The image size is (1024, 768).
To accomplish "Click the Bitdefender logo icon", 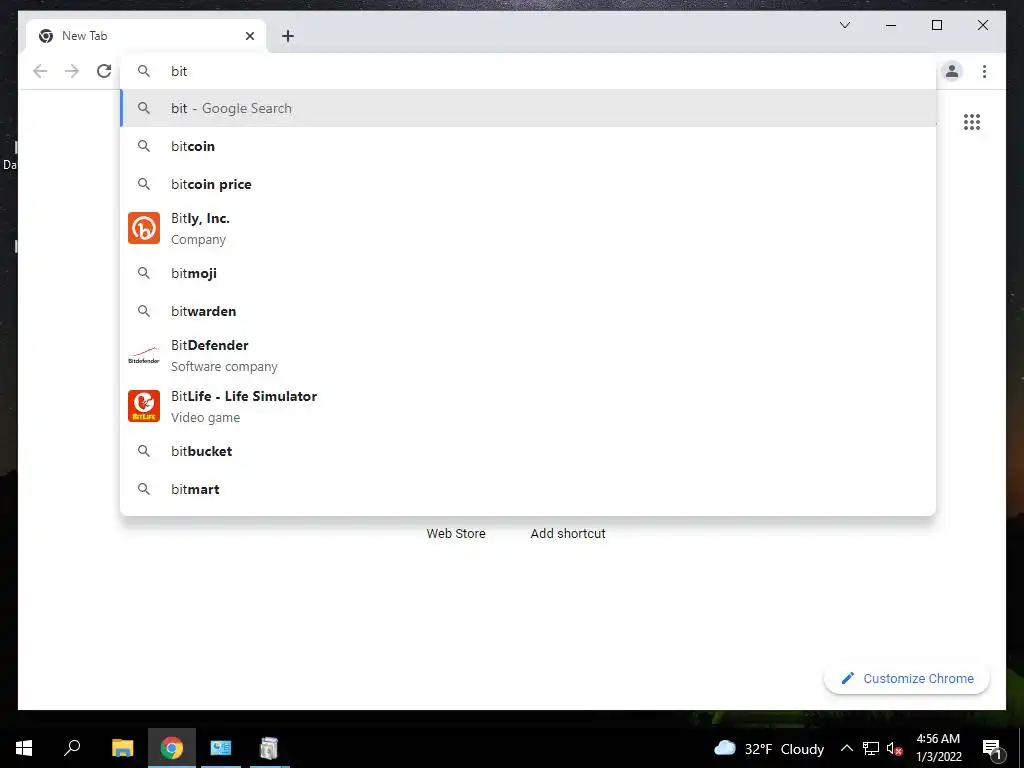I will [x=144, y=355].
